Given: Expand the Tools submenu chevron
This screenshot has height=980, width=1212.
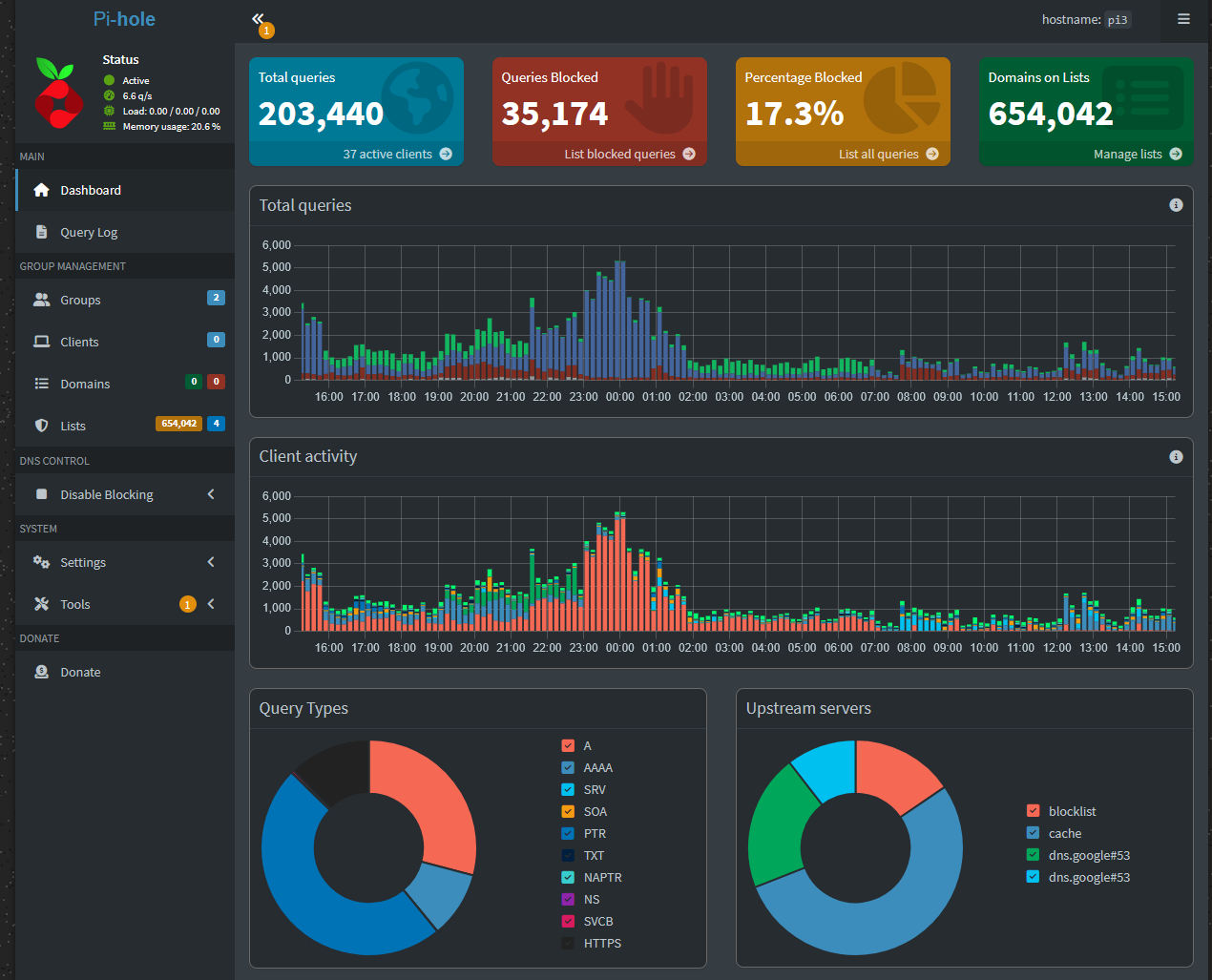Looking at the screenshot, I should click(x=211, y=604).
